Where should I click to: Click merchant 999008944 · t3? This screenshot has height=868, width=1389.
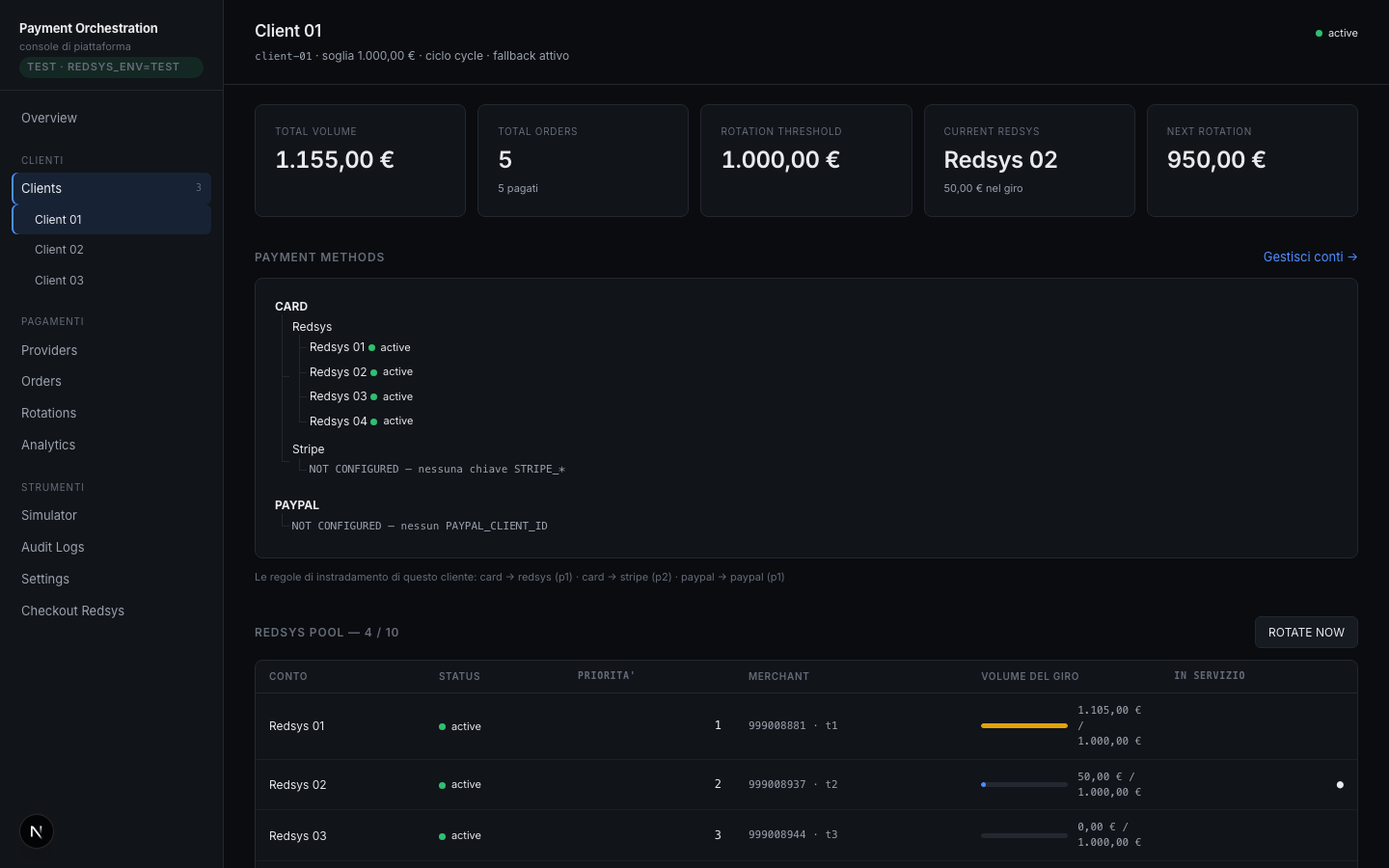pyautogui.click(x=793, y=835)
